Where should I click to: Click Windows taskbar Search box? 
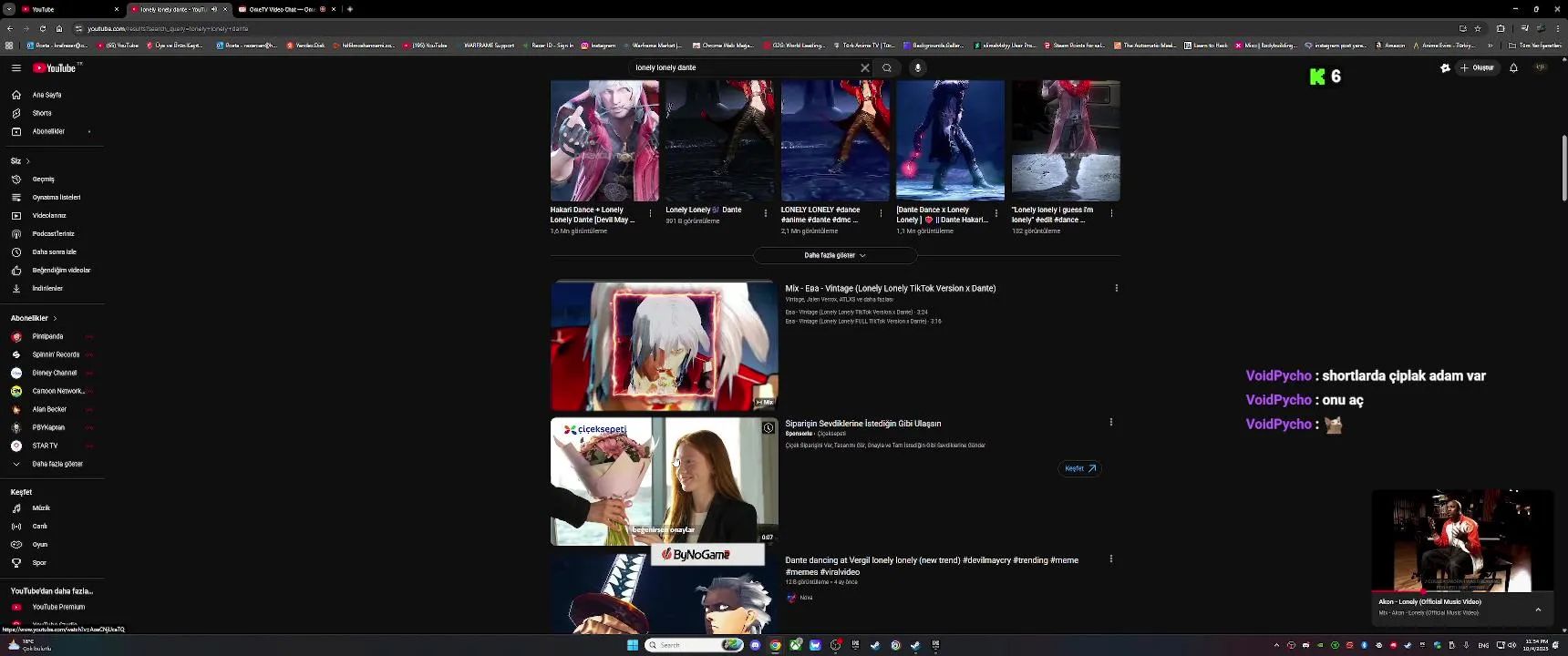point(695,645)
